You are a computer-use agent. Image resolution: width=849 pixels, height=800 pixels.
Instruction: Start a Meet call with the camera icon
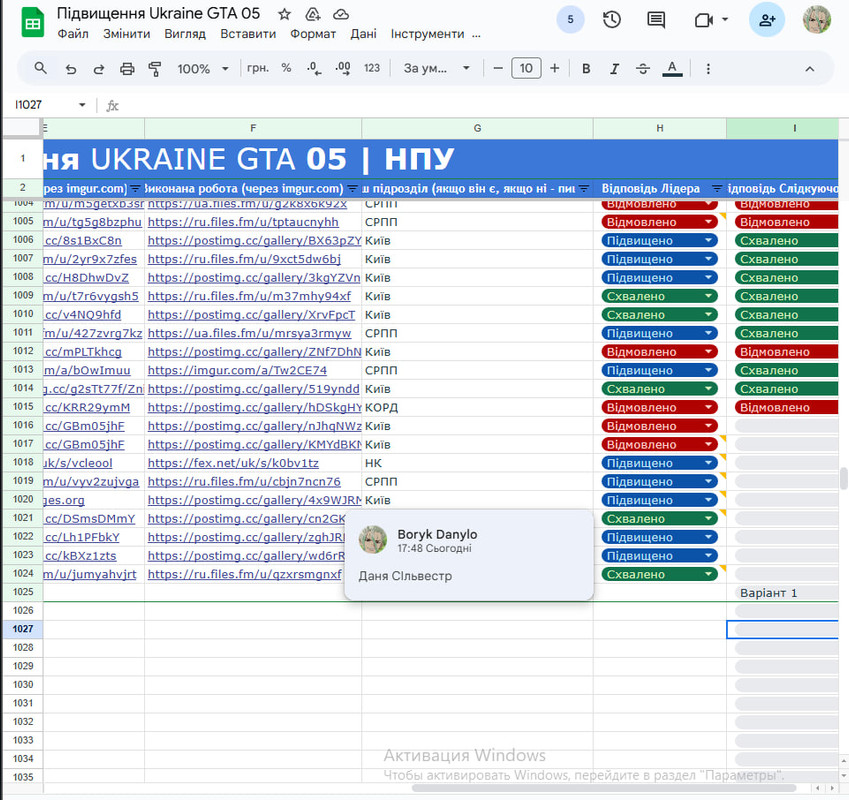pos(704,21)
